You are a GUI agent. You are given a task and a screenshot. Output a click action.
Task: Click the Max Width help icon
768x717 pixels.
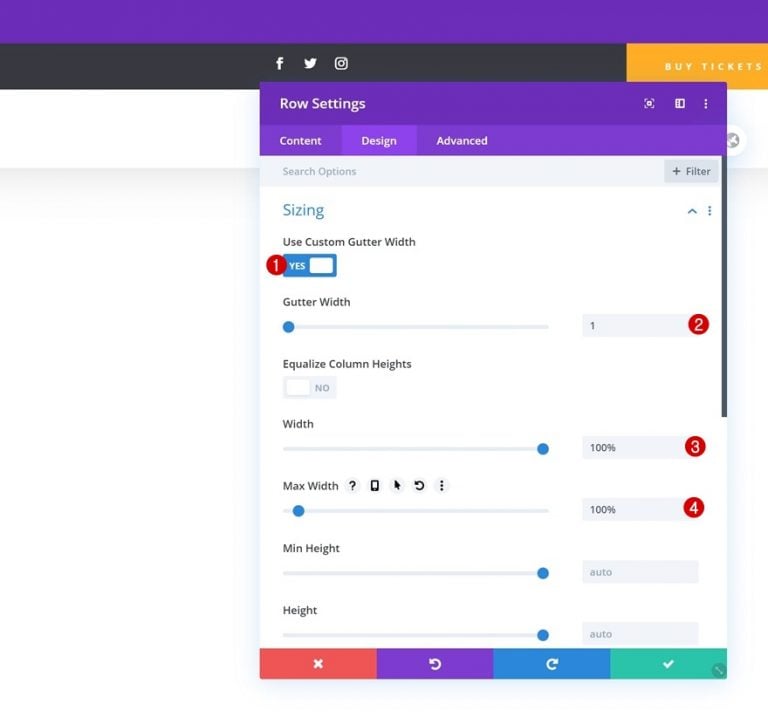pos(352,485)
